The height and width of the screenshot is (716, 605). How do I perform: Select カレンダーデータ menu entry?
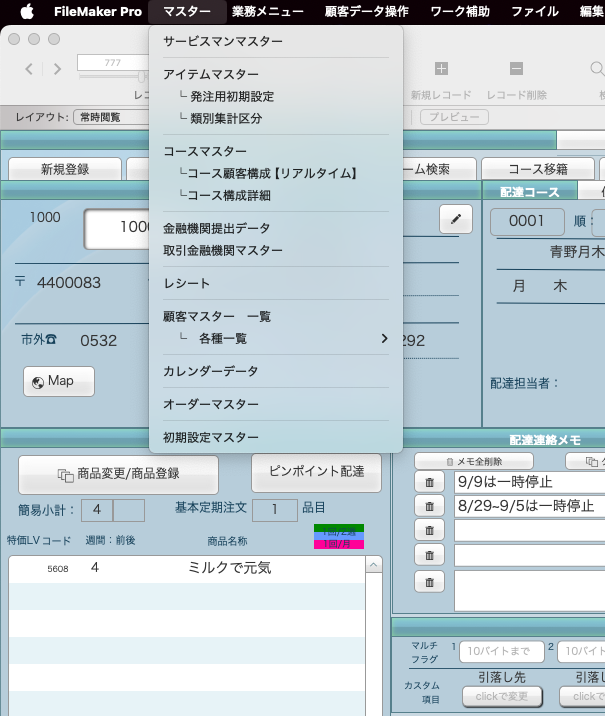(276, 371)
